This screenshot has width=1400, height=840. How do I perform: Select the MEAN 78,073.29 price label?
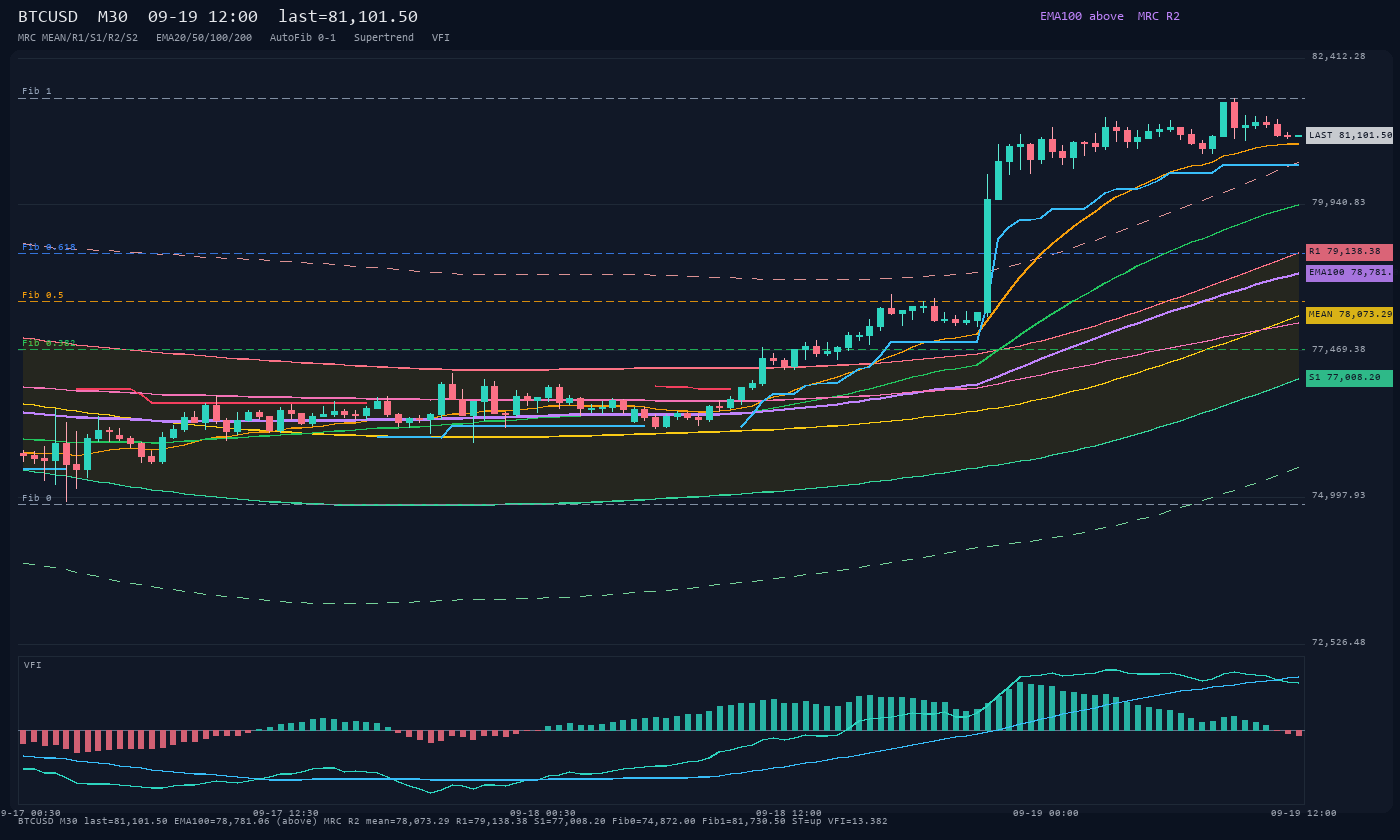coord(1349,315)
